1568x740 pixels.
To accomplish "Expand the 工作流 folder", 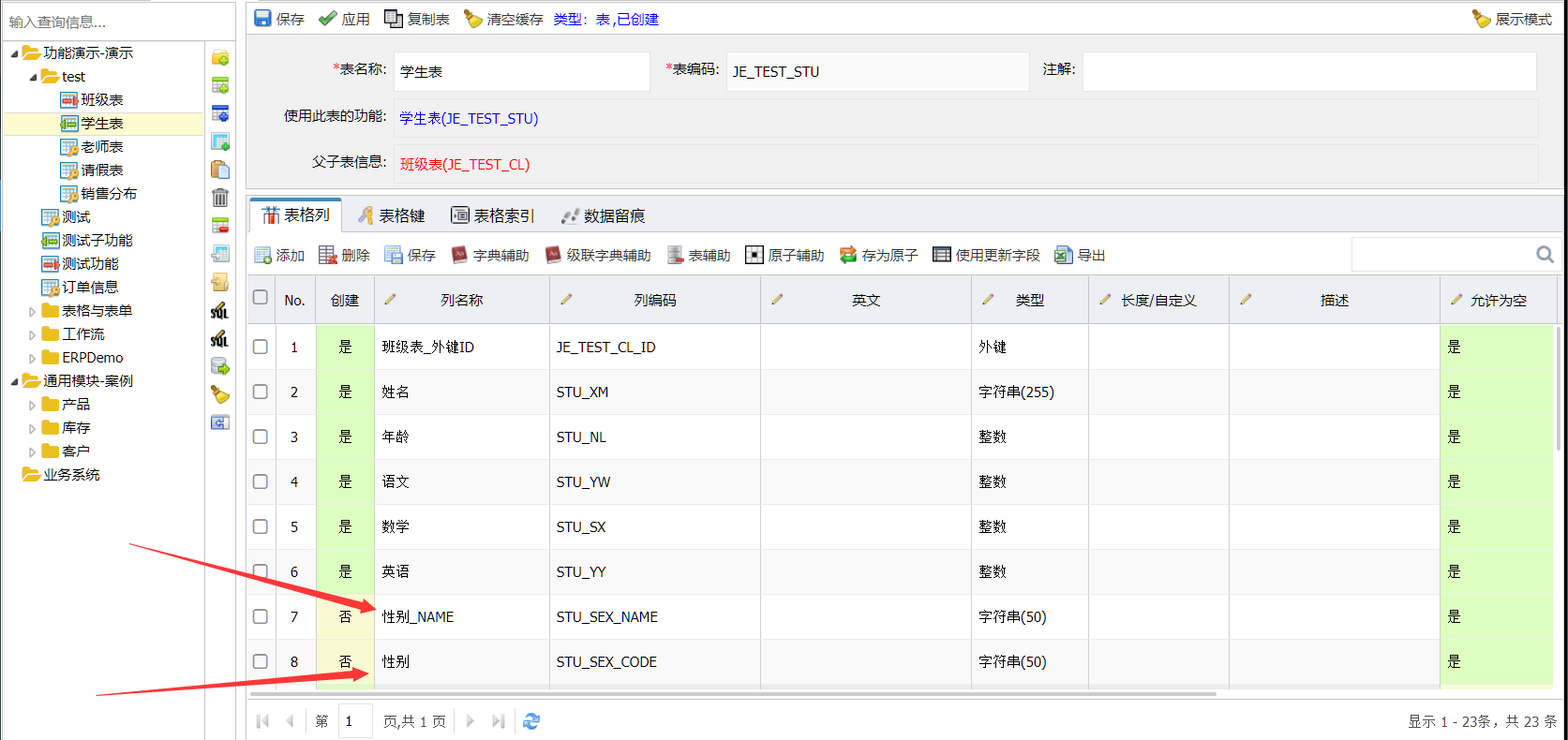I will (33, 334).
